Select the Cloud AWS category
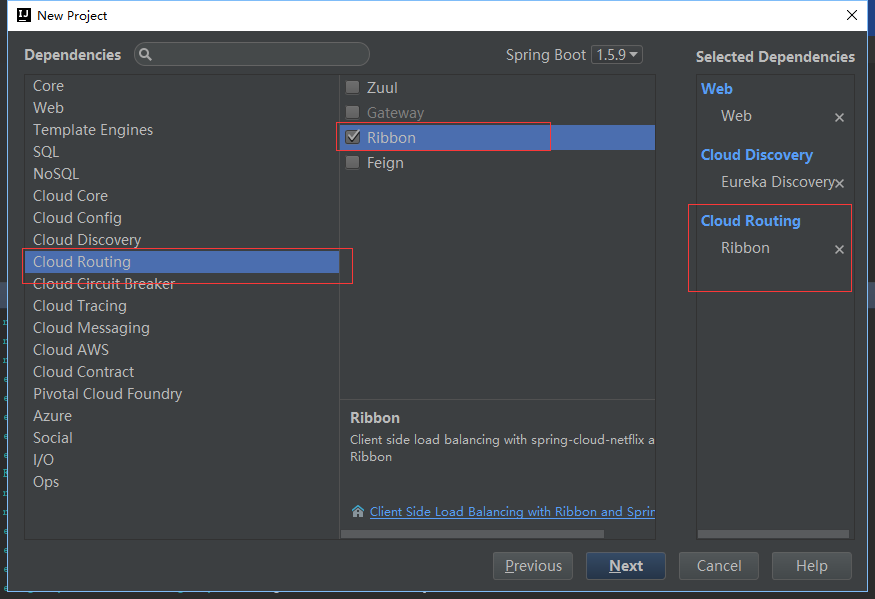This screenshot has width=875, height=599. [182, 350]
